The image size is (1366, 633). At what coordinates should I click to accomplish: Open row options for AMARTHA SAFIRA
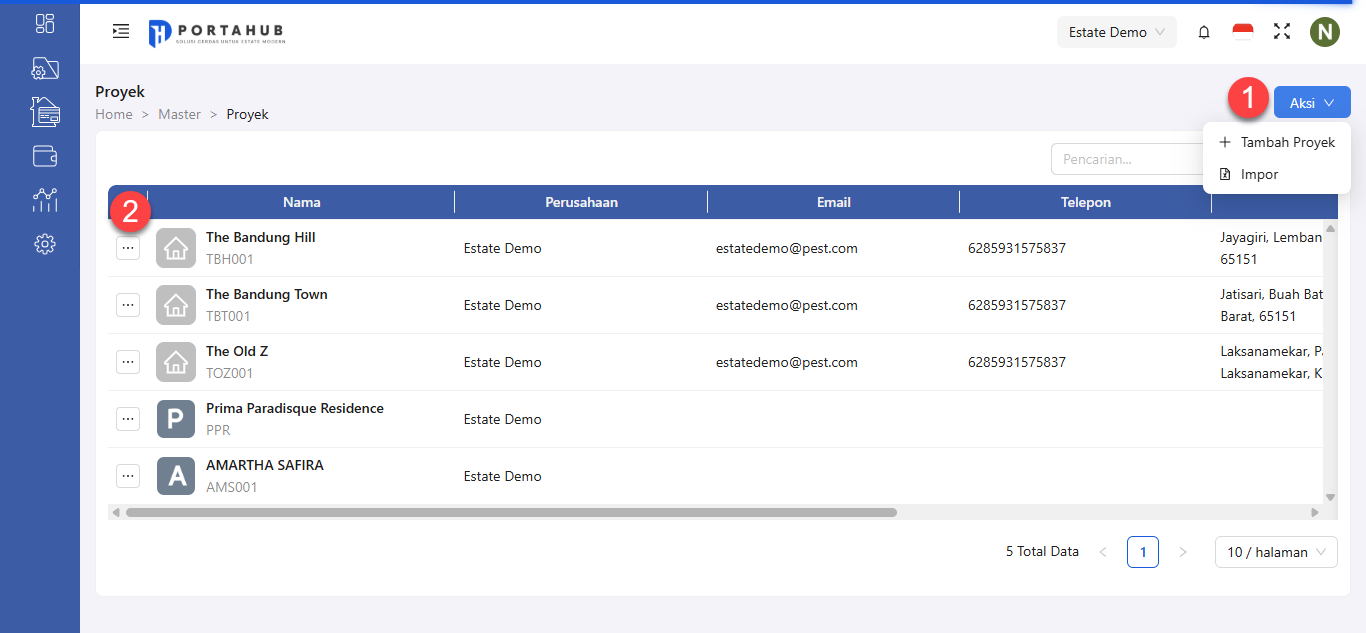pyautogui.click(x=128, y=476)
